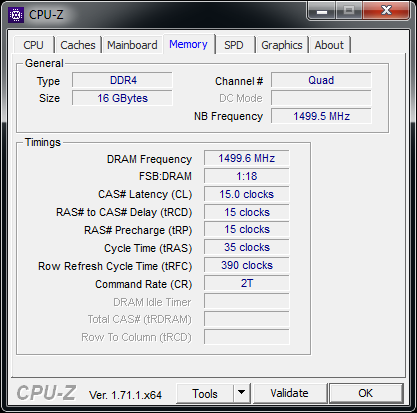Click the Validate button
Viewport: 417px width, 413px height.
[x=289, y=393]
